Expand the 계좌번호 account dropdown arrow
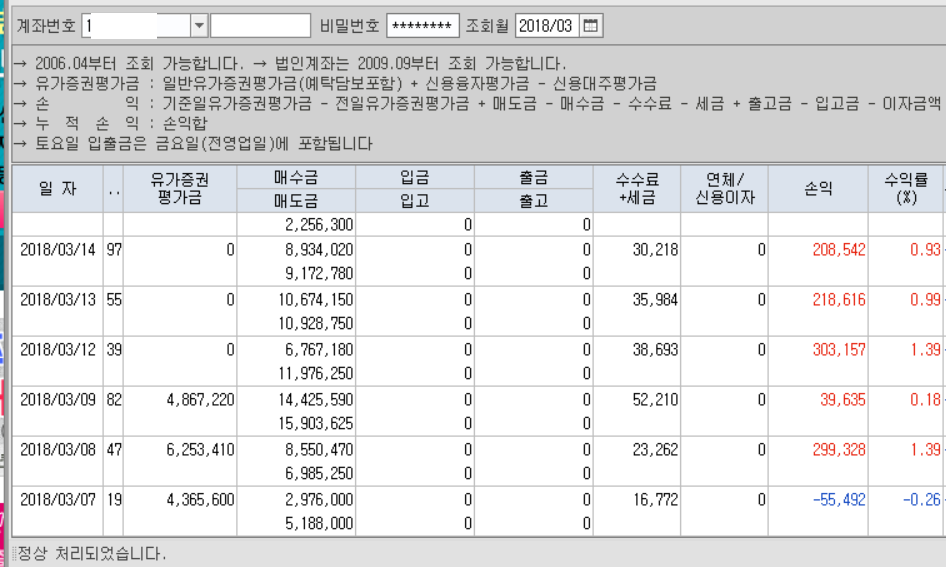The width and height of the screenshot is (946, 567). (198, 26)
